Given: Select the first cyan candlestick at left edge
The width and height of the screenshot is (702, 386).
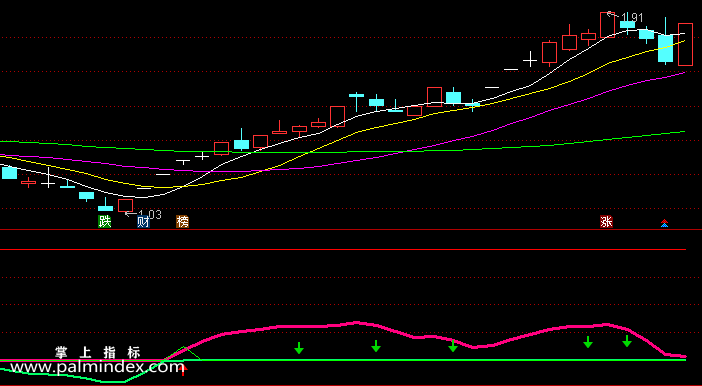Looking at the screenshot, I should (x=9, y=173).
